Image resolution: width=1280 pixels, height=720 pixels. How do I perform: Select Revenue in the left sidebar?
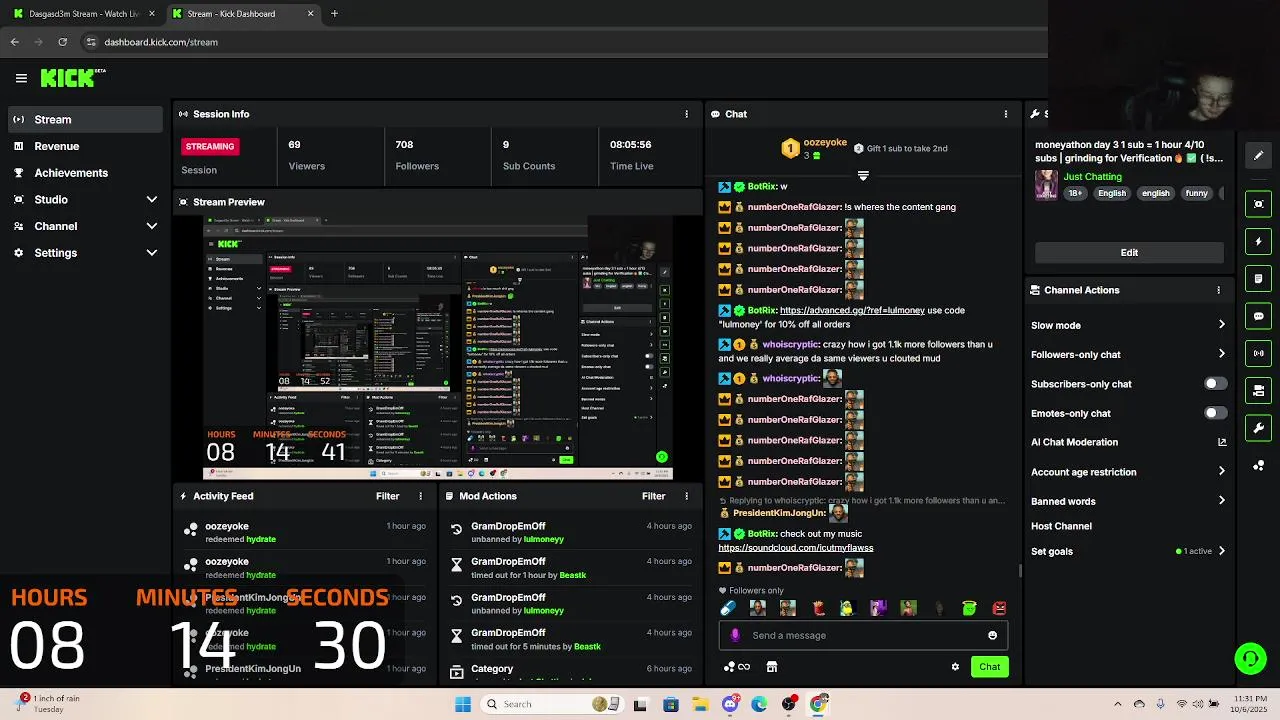[x=84, y=146]
